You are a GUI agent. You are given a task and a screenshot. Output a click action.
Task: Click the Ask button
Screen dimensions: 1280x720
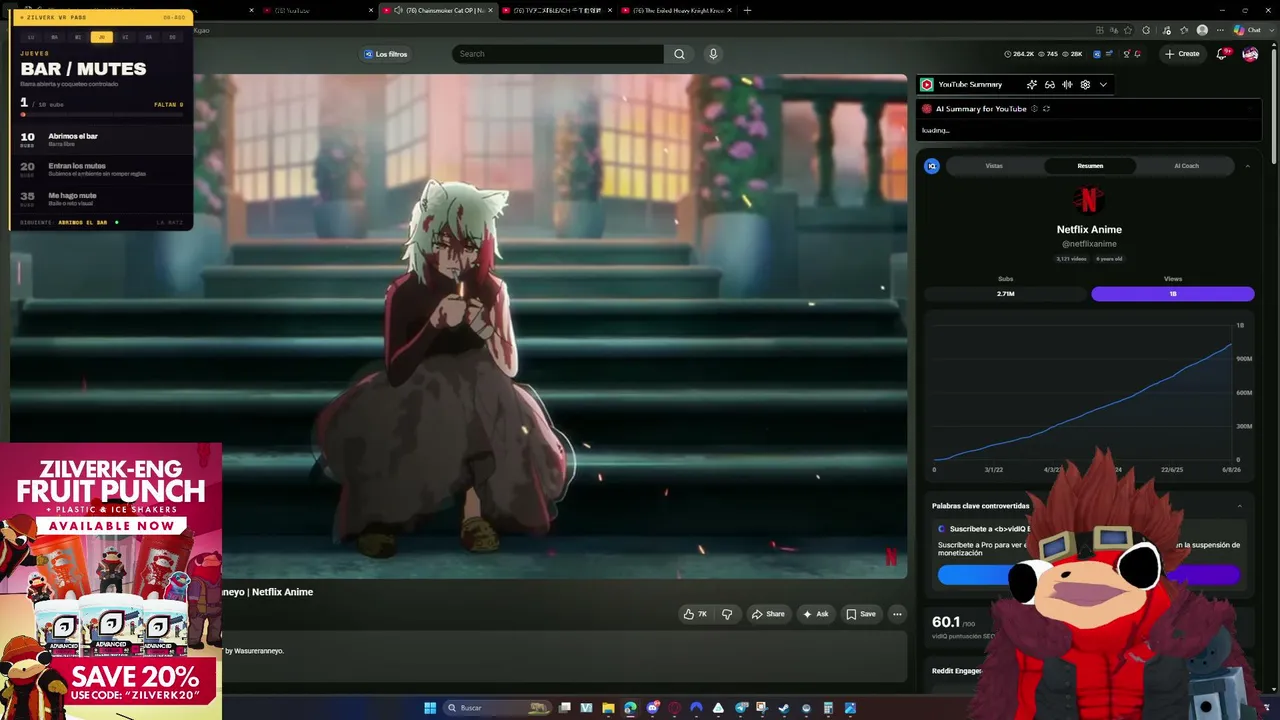[x=816, y=614]
